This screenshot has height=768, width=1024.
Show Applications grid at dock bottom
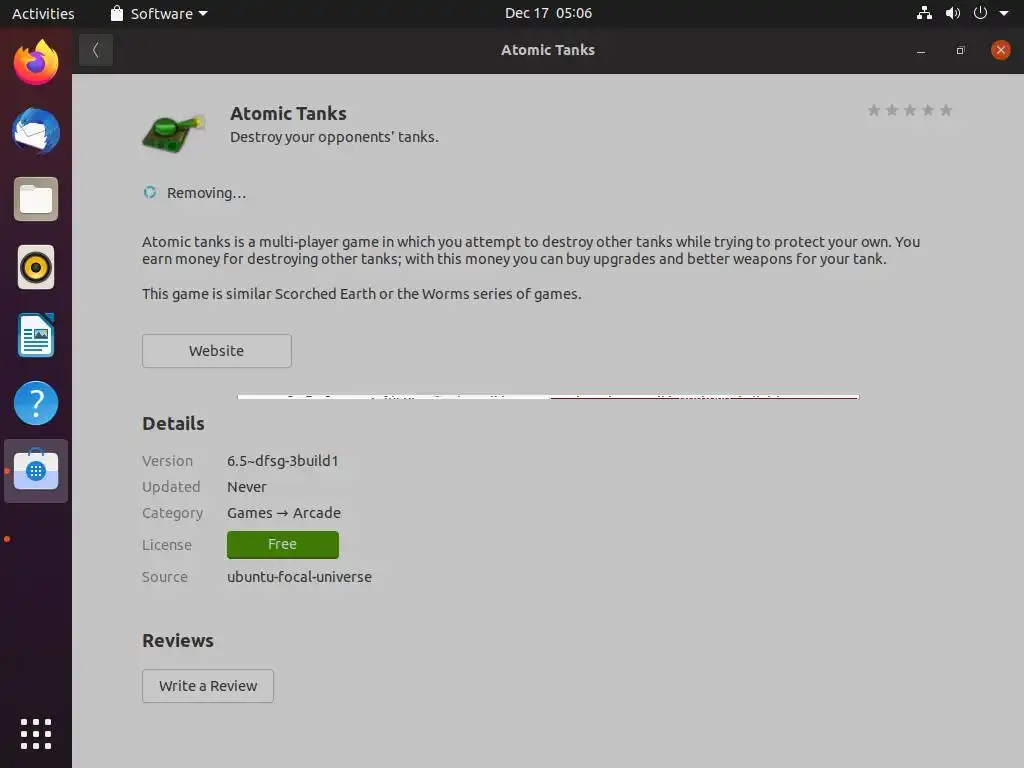coord(36,734)
